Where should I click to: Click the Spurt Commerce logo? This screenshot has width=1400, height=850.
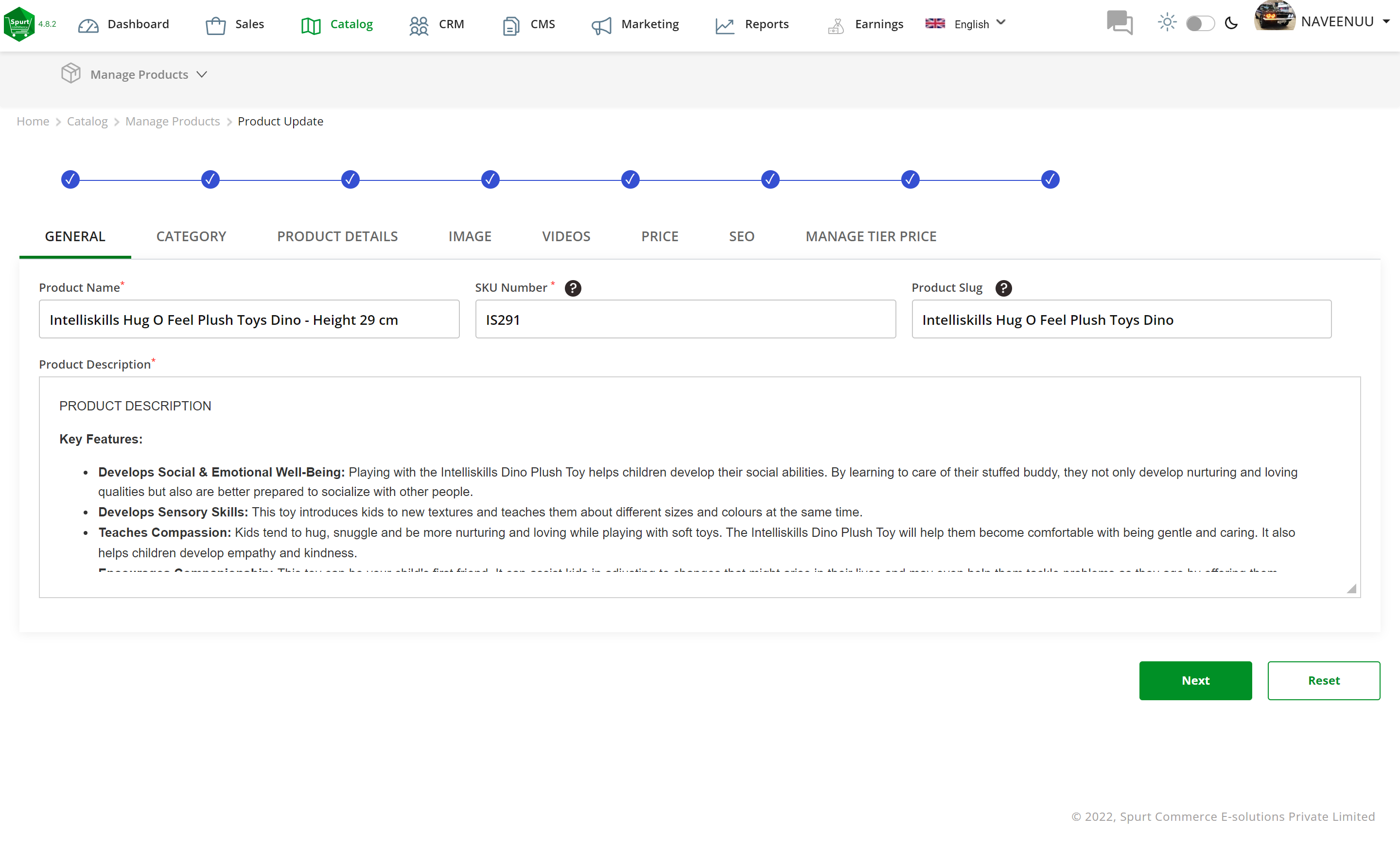(x=19, y=24)
